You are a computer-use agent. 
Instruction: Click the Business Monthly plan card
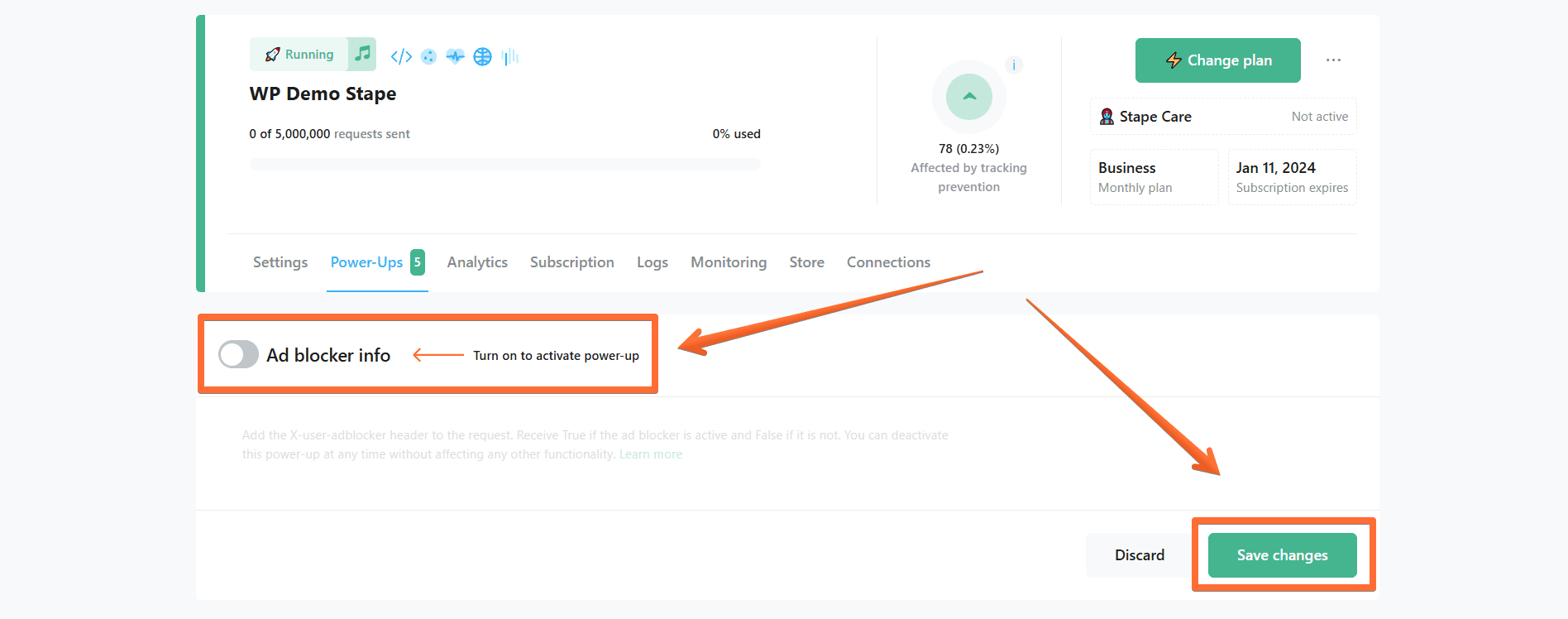click(x=1154, y=177)
